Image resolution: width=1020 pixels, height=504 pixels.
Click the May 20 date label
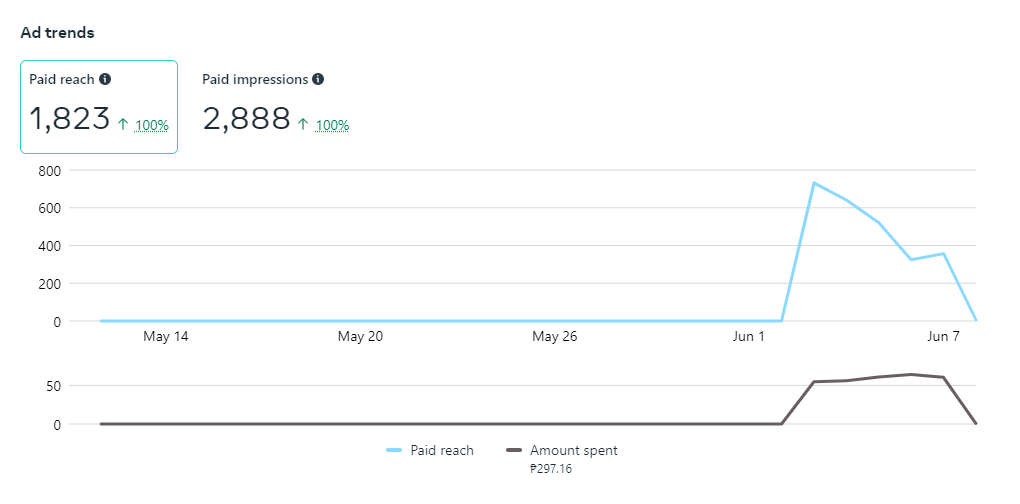pyautogui.click(x=360, y=337)
